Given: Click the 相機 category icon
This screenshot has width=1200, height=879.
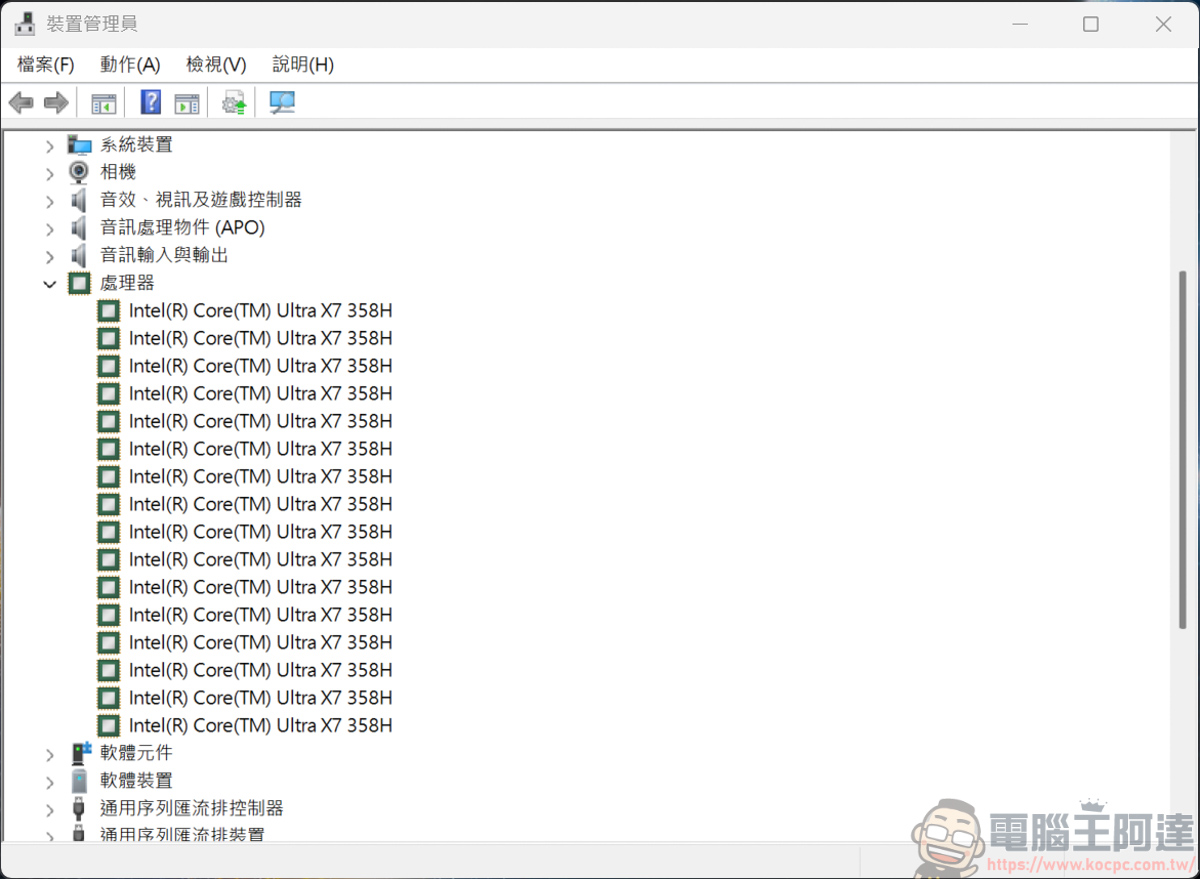Looking at the screenshot, I should [x=78, y=171].
